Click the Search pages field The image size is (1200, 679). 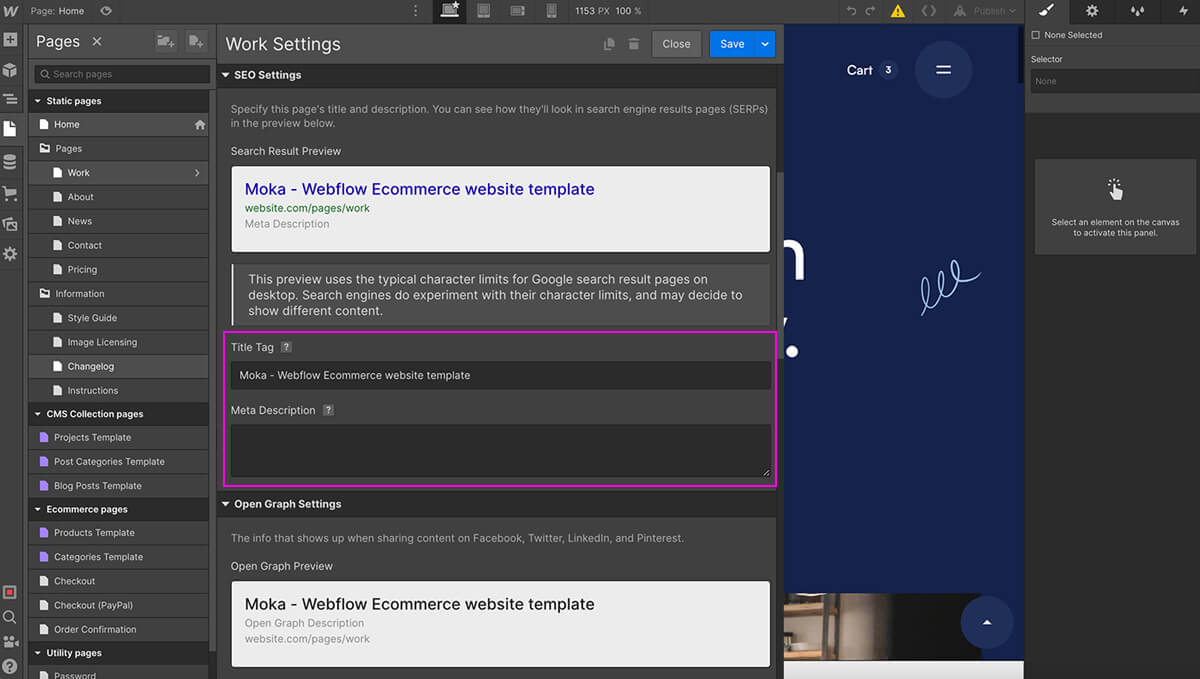coord(120,74)
